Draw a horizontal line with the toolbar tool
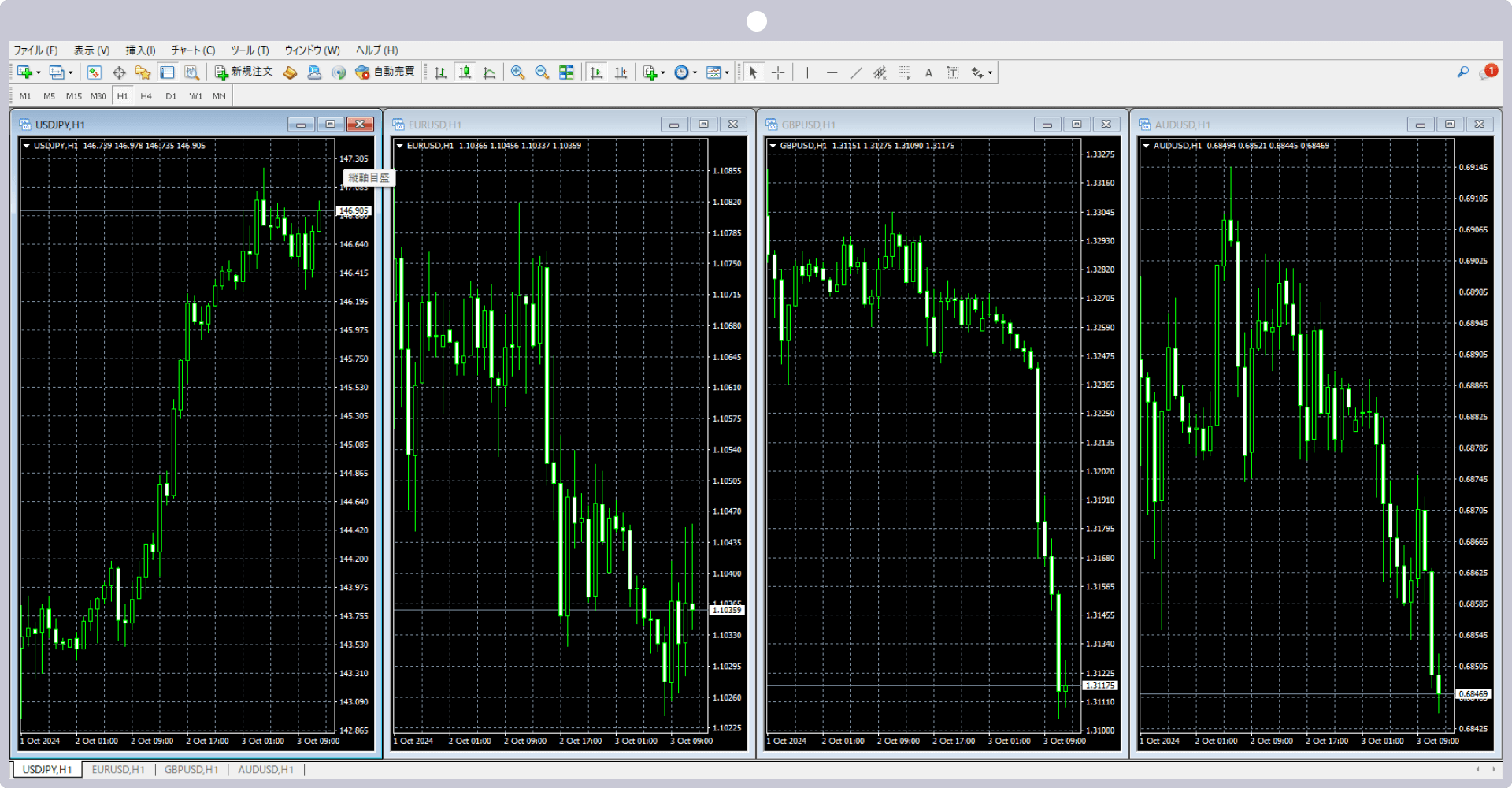This screenshot has width=1512, height=788. pyautogui.click(x=832, y=72)
